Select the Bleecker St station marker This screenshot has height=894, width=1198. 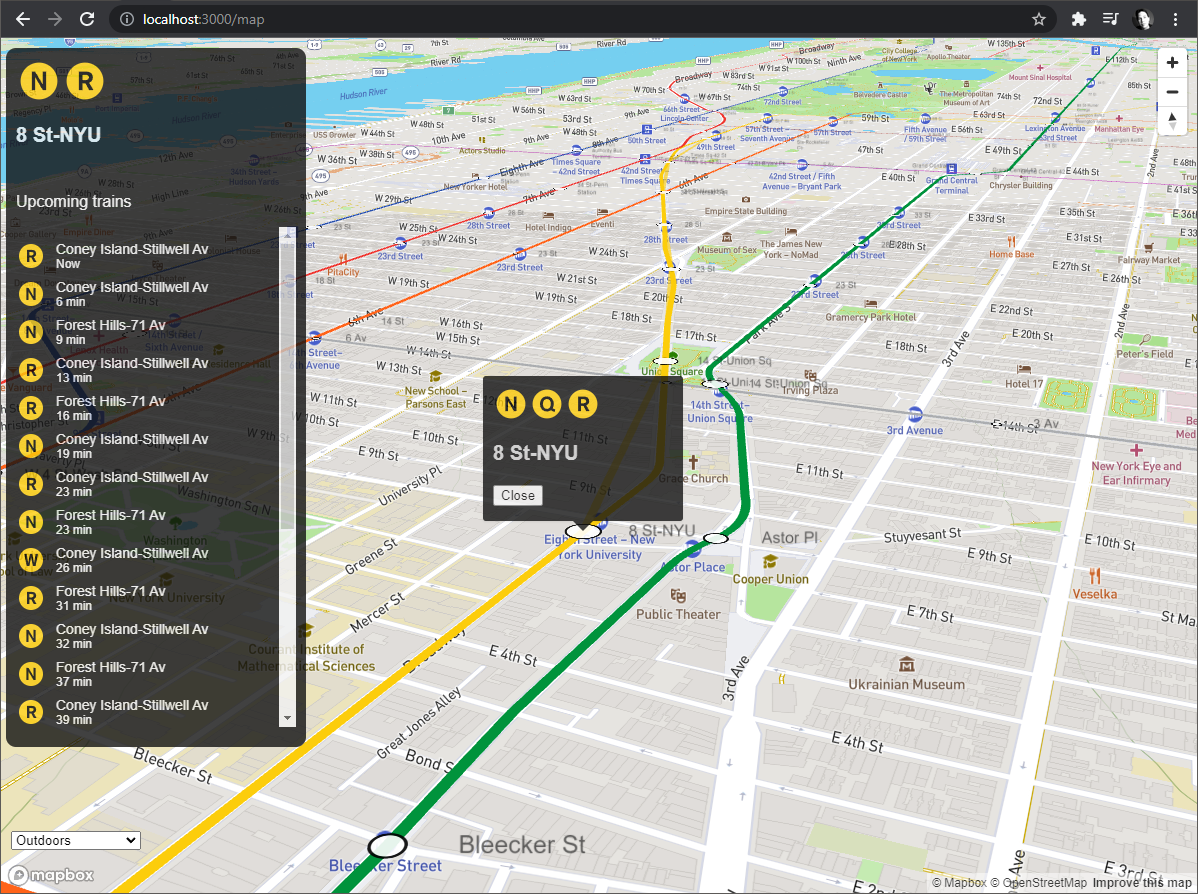pyautogui.click(x=387, y=846)
